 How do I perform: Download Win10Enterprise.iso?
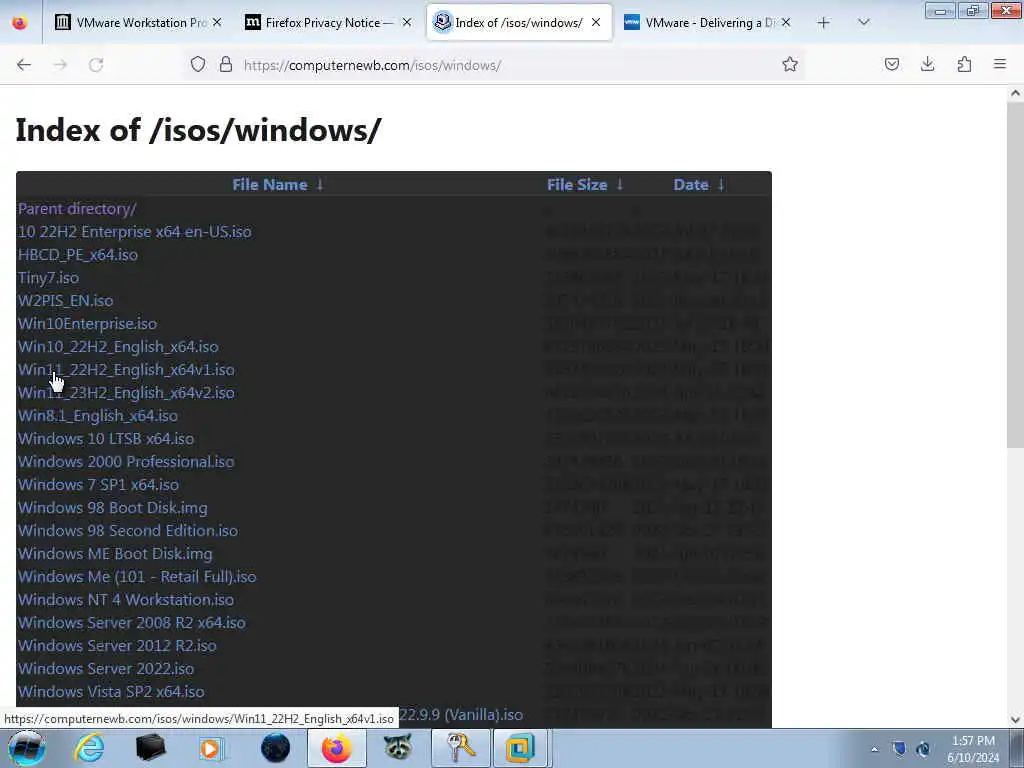[87, 324]
